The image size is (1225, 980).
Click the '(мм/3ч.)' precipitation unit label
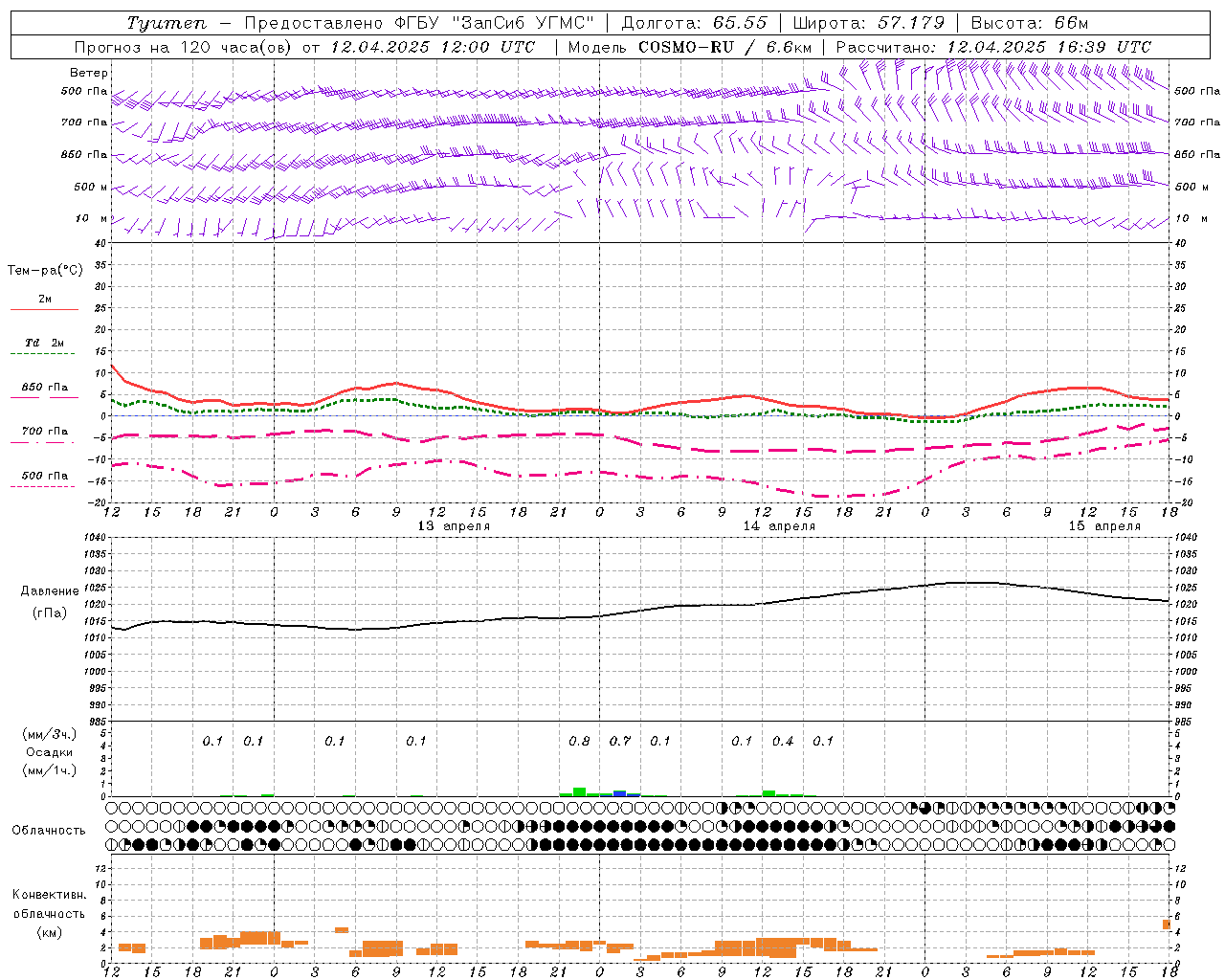(x=50, y=734)
